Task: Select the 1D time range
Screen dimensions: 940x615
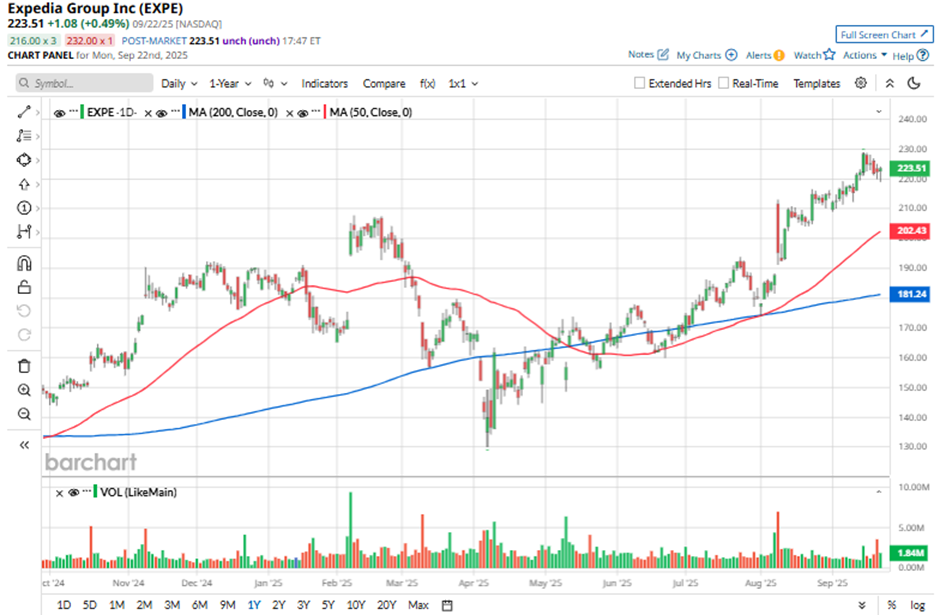Action: click(64, 605)
